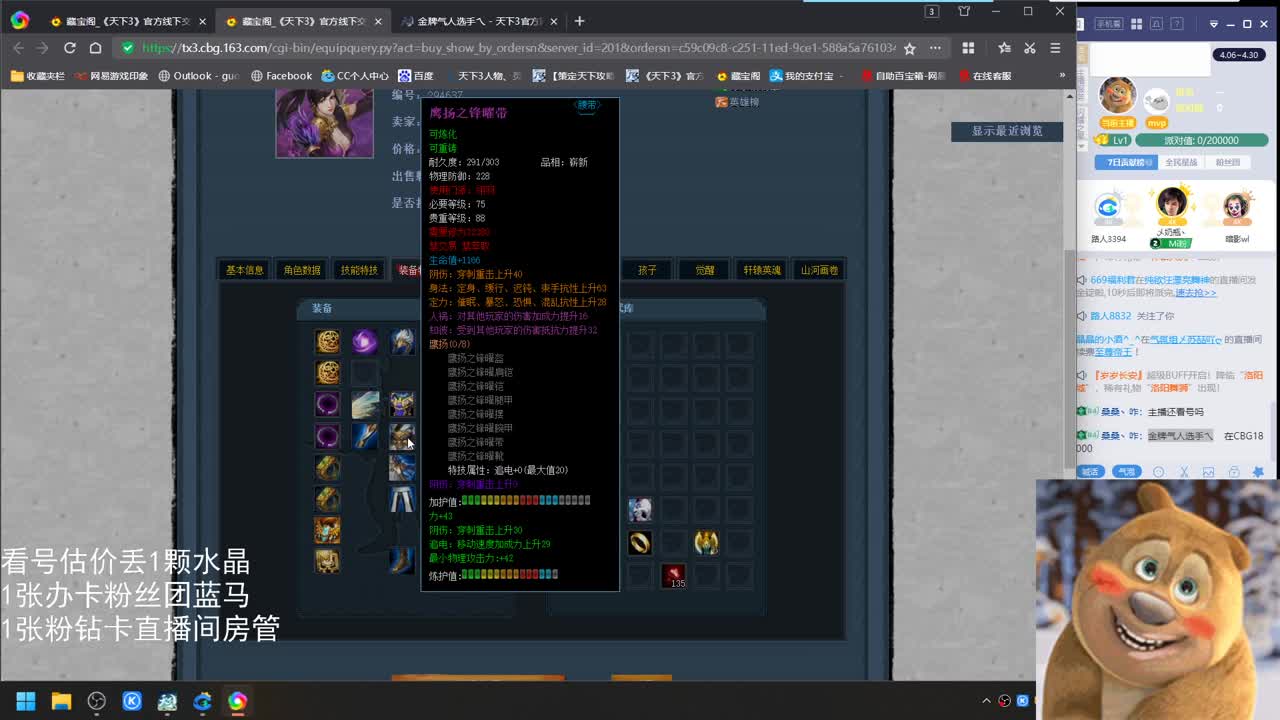Click the scissors icon in chat toolbar

[x=1184, y=472]
